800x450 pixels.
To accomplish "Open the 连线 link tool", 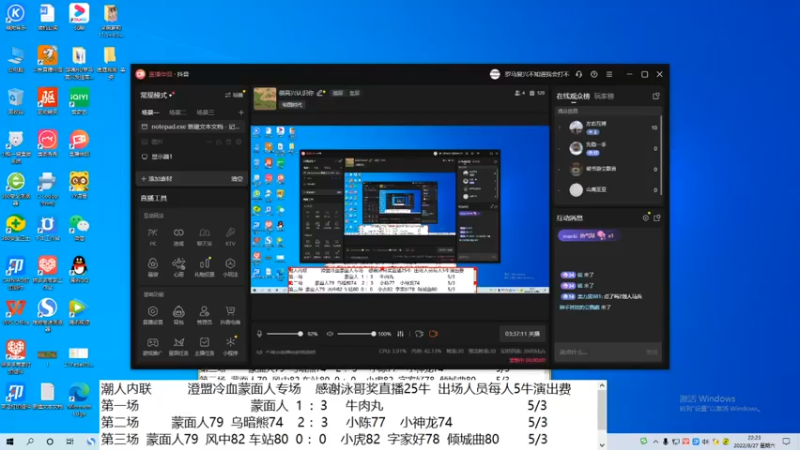I will [179, 237].
